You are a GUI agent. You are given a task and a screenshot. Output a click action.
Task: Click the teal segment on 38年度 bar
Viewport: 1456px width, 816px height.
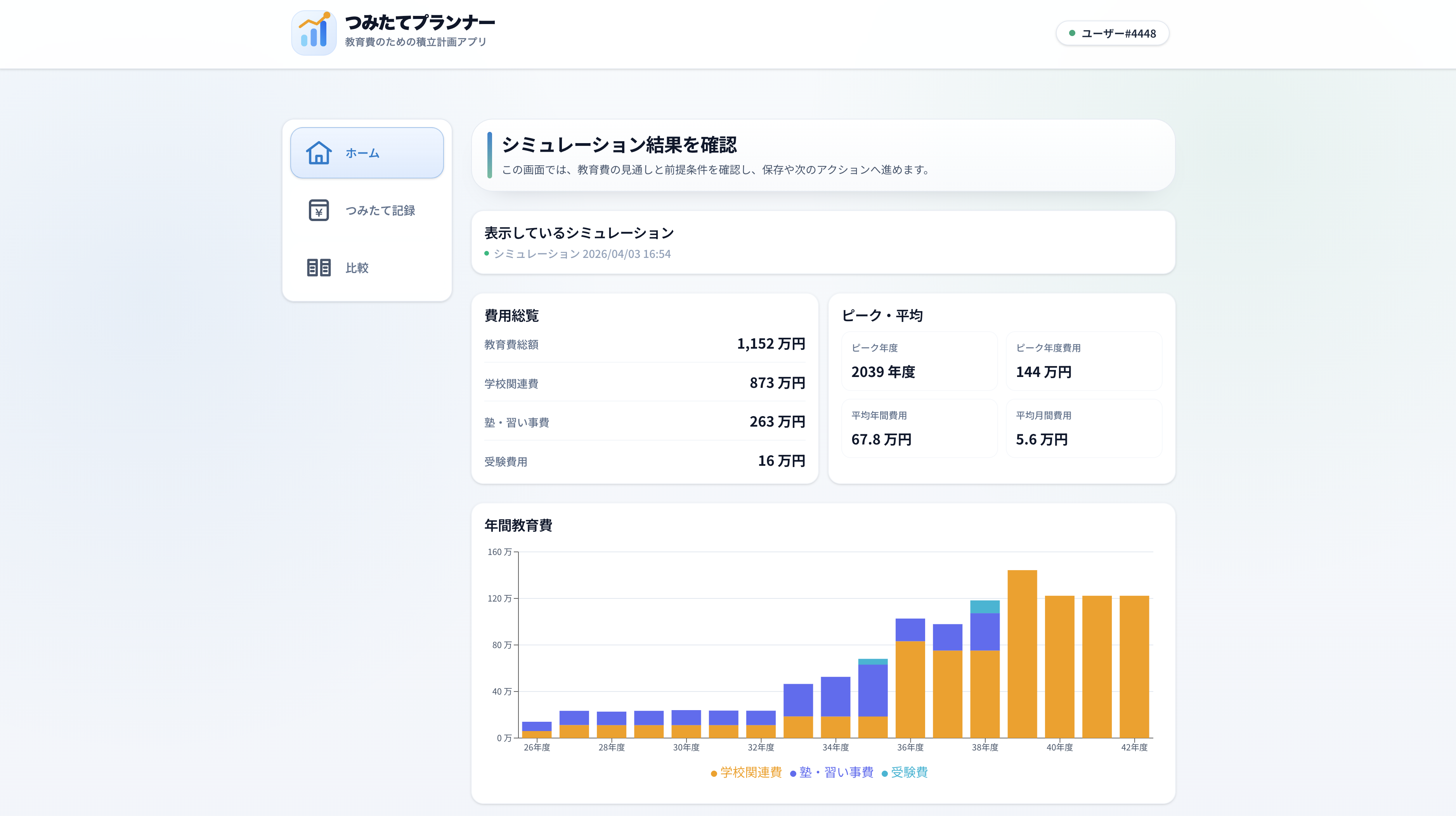point(985,607)
